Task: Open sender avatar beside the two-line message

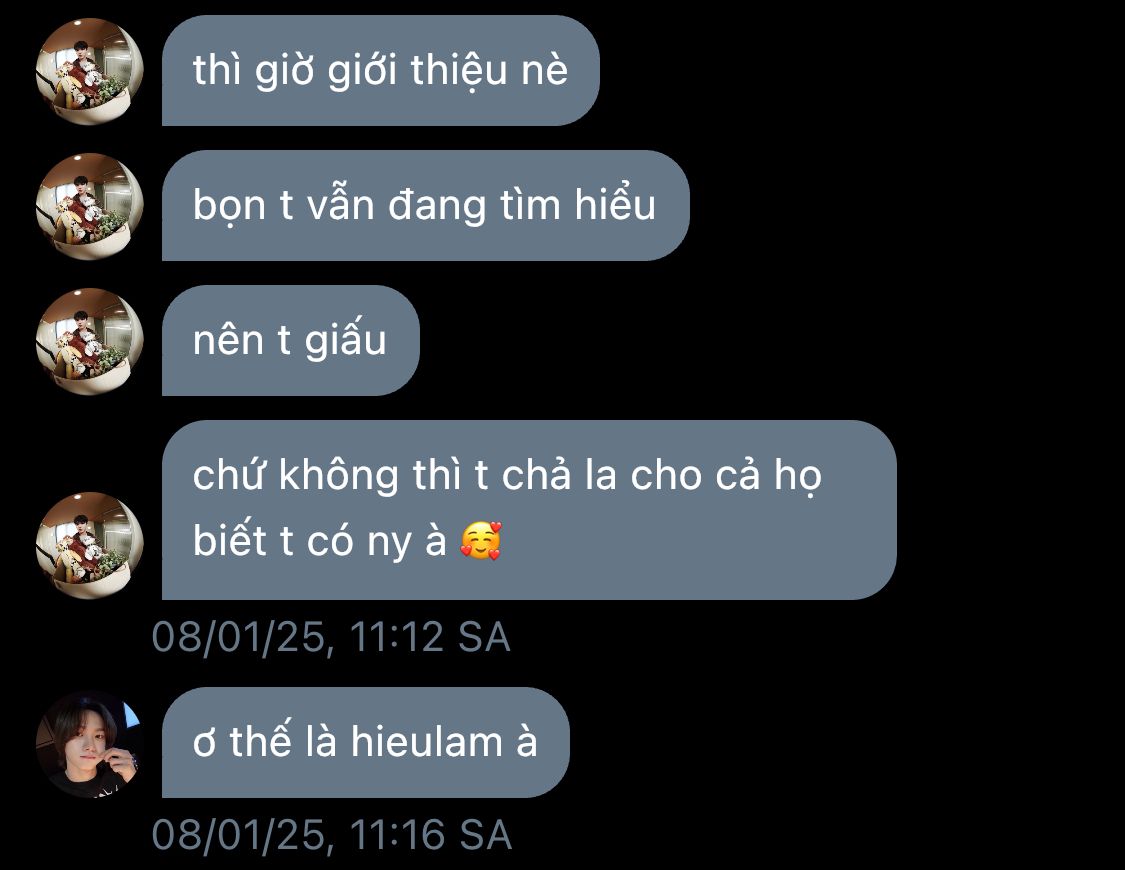Action: [x=90, y=545]
